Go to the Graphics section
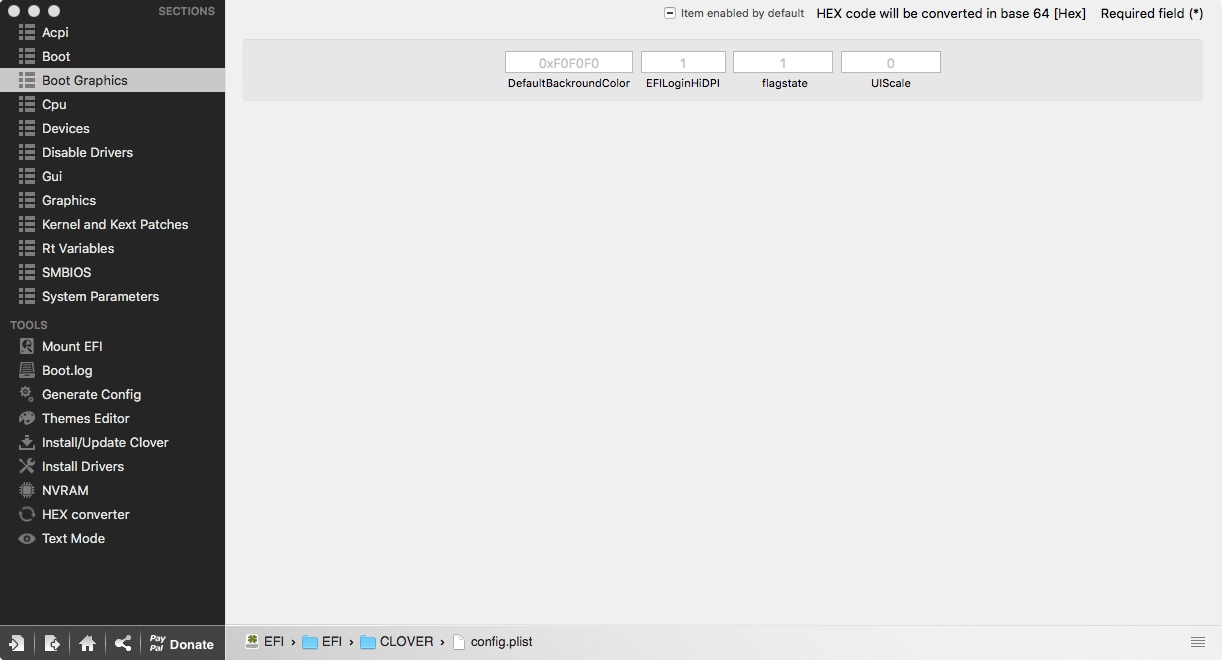Image resolution: width=1222 pixels, height=660 pixels. (x=112, y=200)
